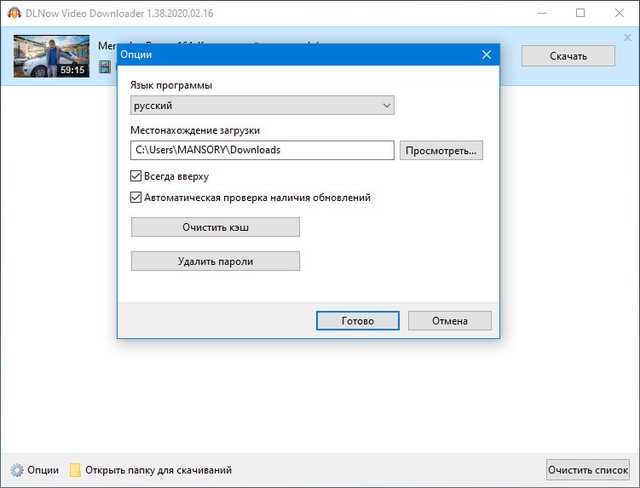
Task: Click the "Очистить кэш" button
Action: 215,228
